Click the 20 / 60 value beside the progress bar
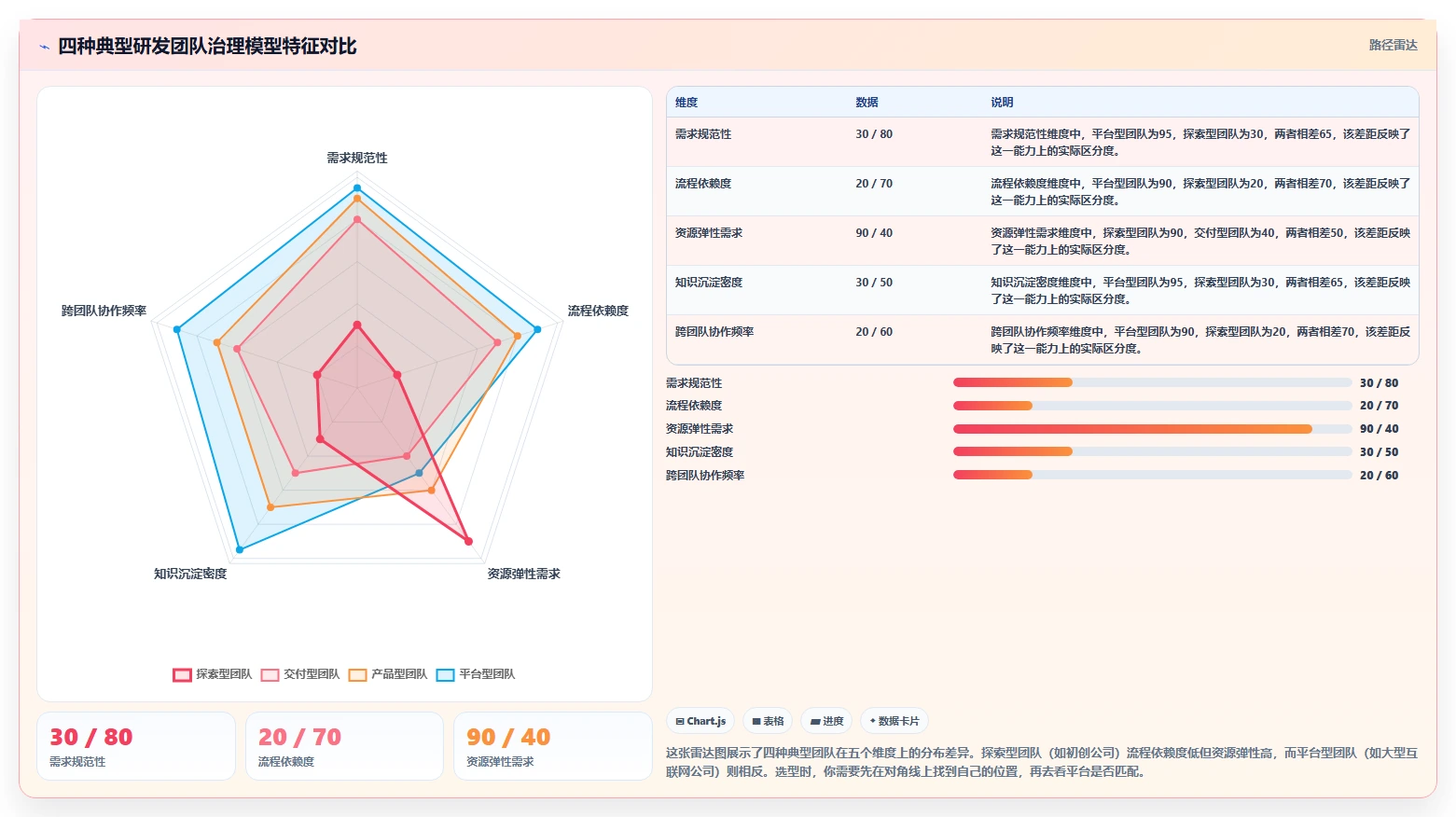 1379,476
